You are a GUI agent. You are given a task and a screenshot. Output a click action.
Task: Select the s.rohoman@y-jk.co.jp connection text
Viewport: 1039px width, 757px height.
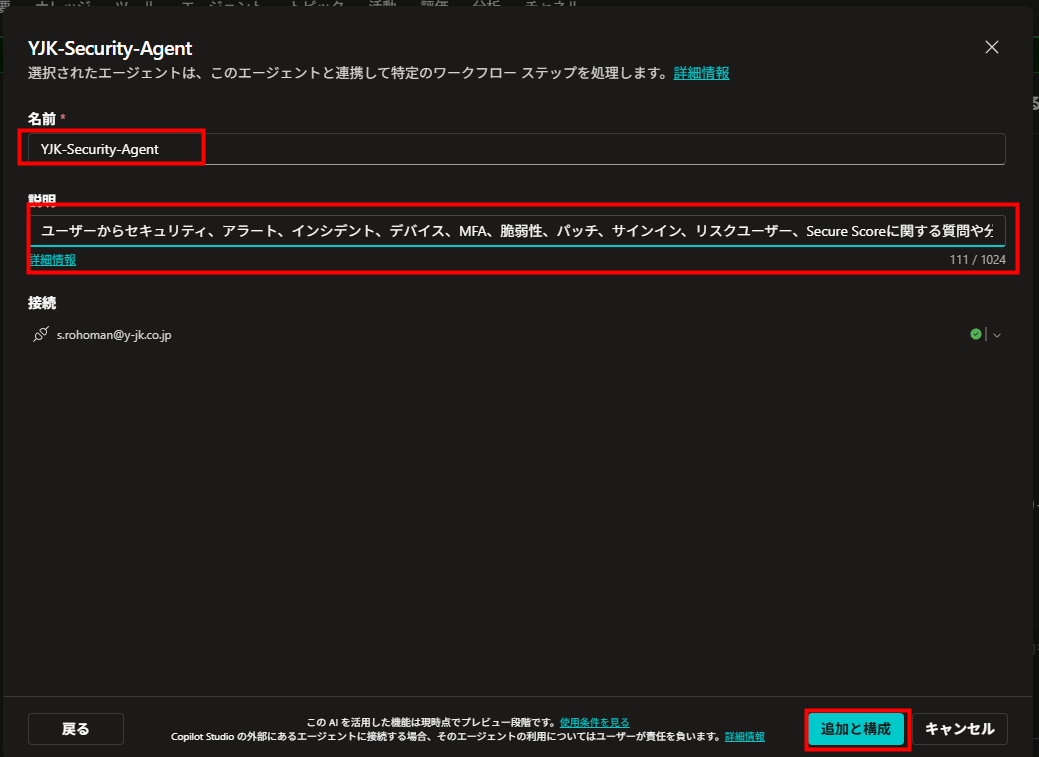pyautogui.click(x=114, y=335)
